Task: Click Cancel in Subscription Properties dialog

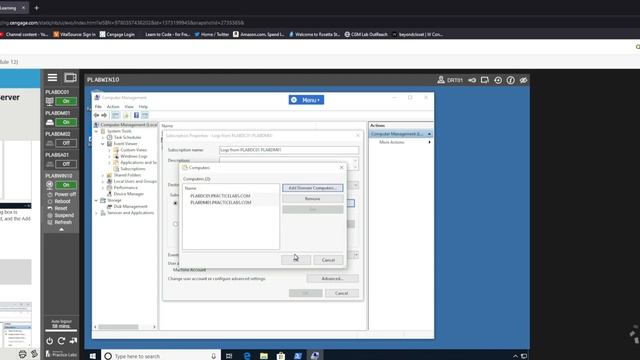Action: pyautogui.click(x=342, y=293)
